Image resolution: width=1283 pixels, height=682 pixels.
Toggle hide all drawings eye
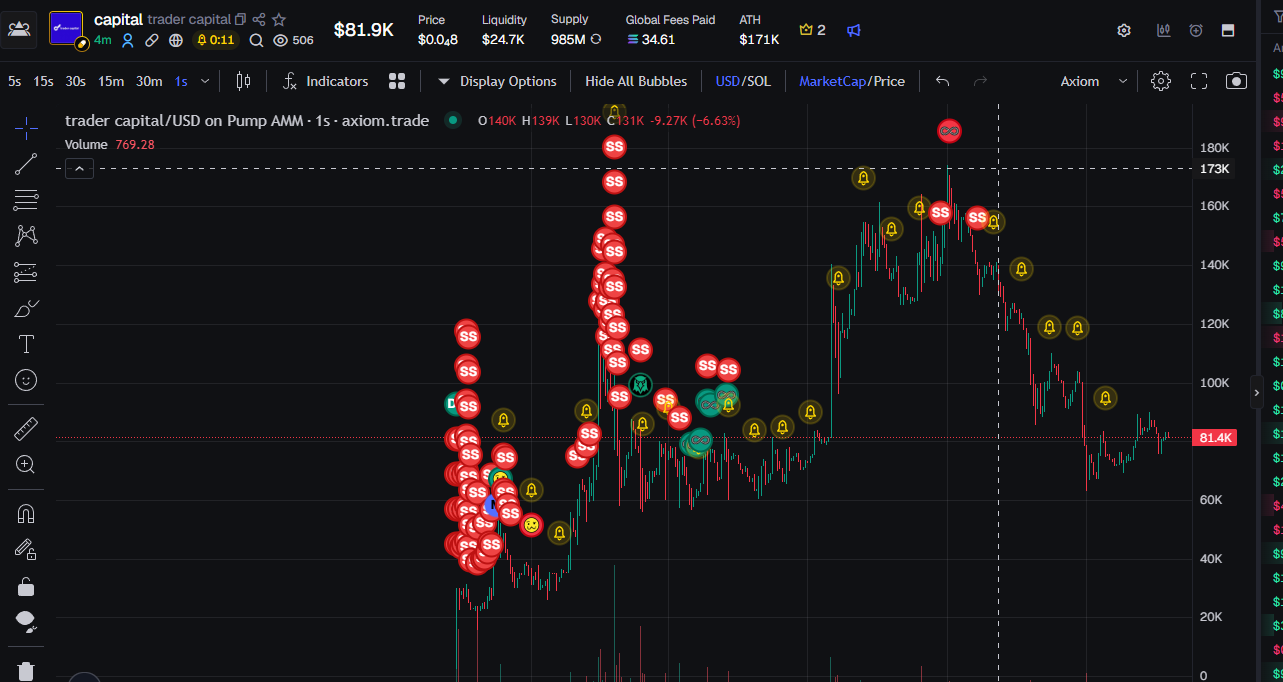point(26,622)
